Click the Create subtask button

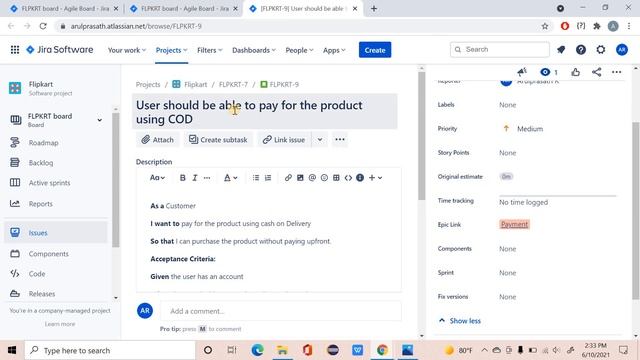point(218,140)
